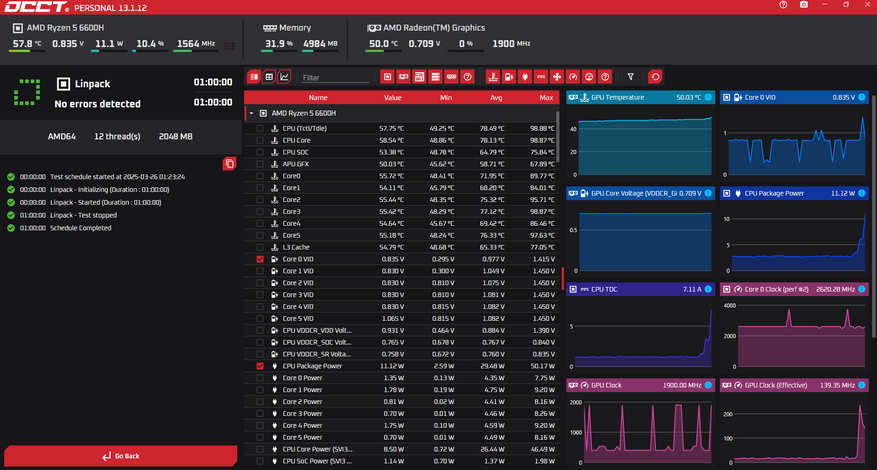
Task: Open the funnel filter options
Action: (x=630, y=77)
